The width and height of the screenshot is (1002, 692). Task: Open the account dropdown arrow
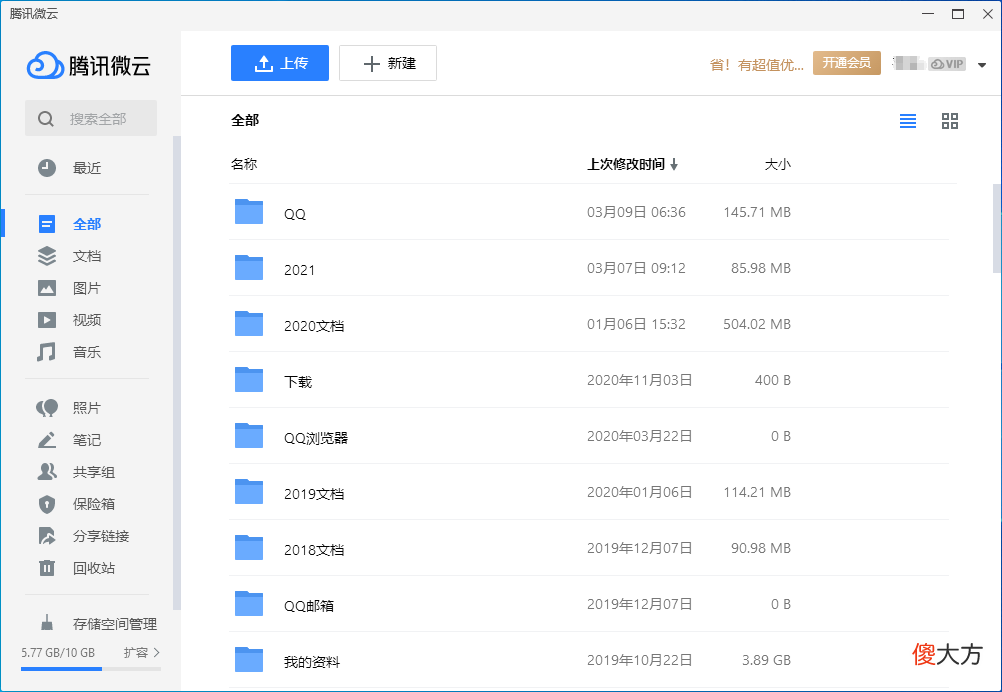tap(982, 65)
